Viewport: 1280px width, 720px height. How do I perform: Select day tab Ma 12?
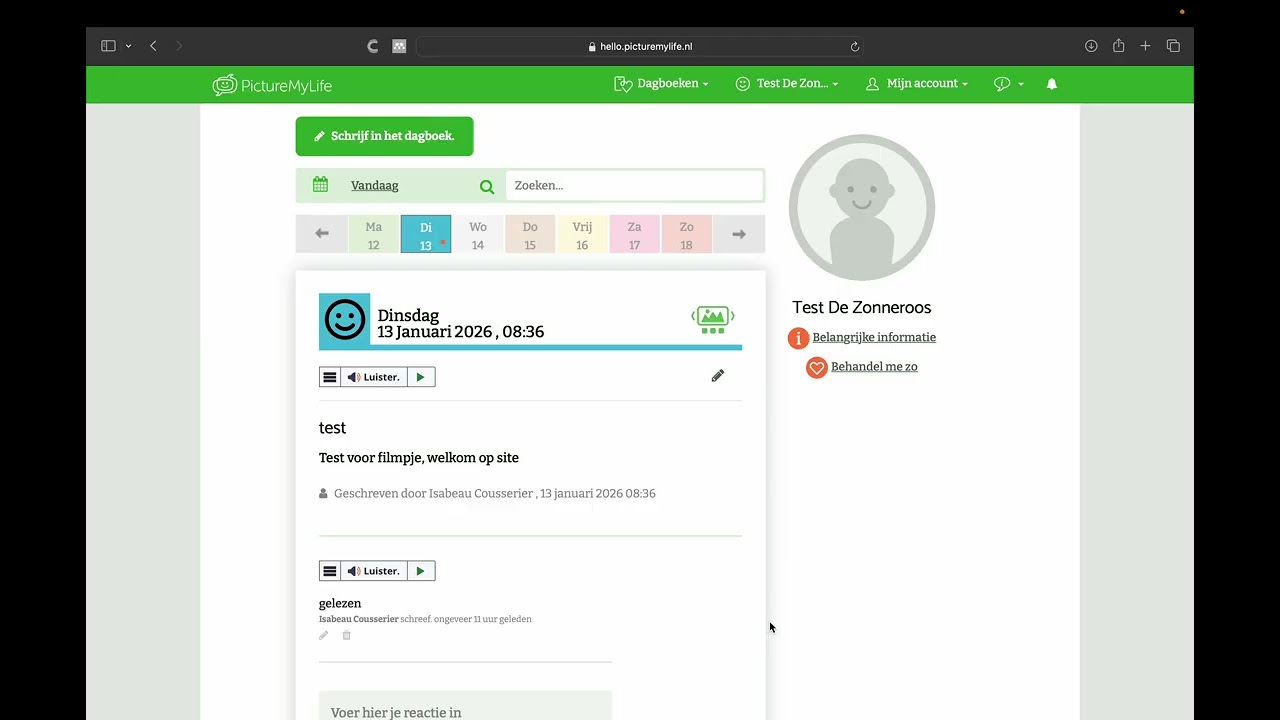pos(374,234)
